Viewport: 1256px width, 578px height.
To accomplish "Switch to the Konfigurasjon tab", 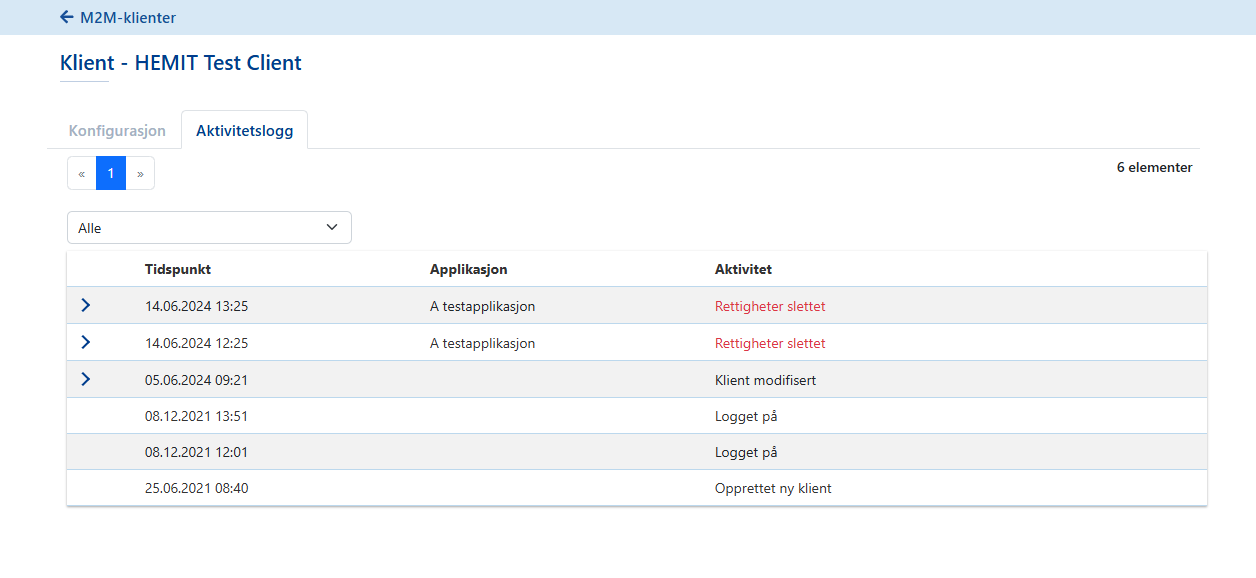I will [116, 130].
